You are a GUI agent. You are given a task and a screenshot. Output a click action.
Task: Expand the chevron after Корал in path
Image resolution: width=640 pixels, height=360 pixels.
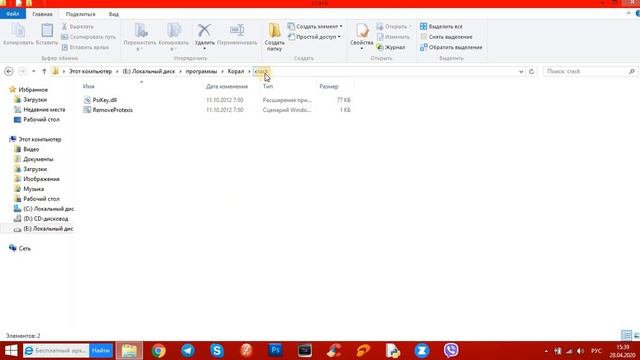point(249,71)
